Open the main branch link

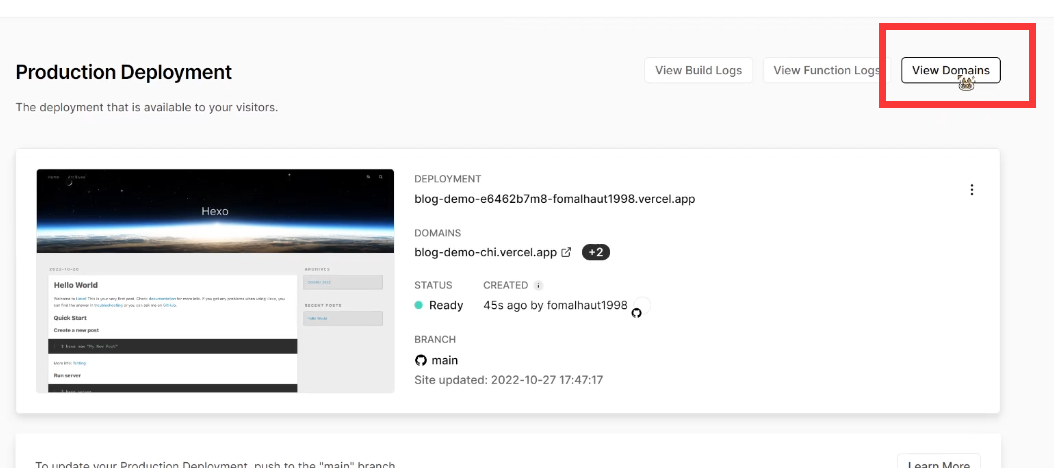445,360
